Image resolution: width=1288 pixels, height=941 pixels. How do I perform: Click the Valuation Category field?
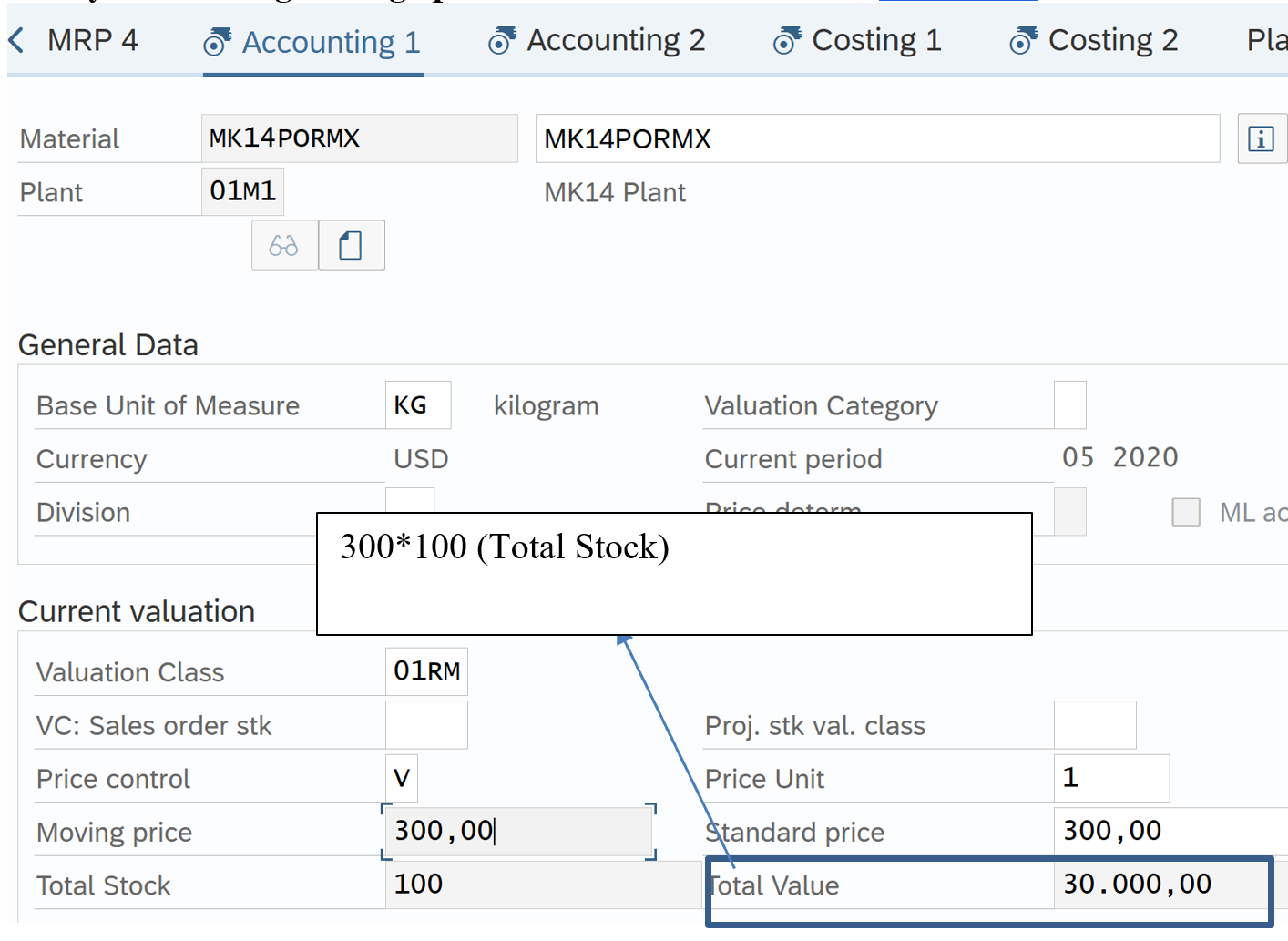click(1069, 405)
